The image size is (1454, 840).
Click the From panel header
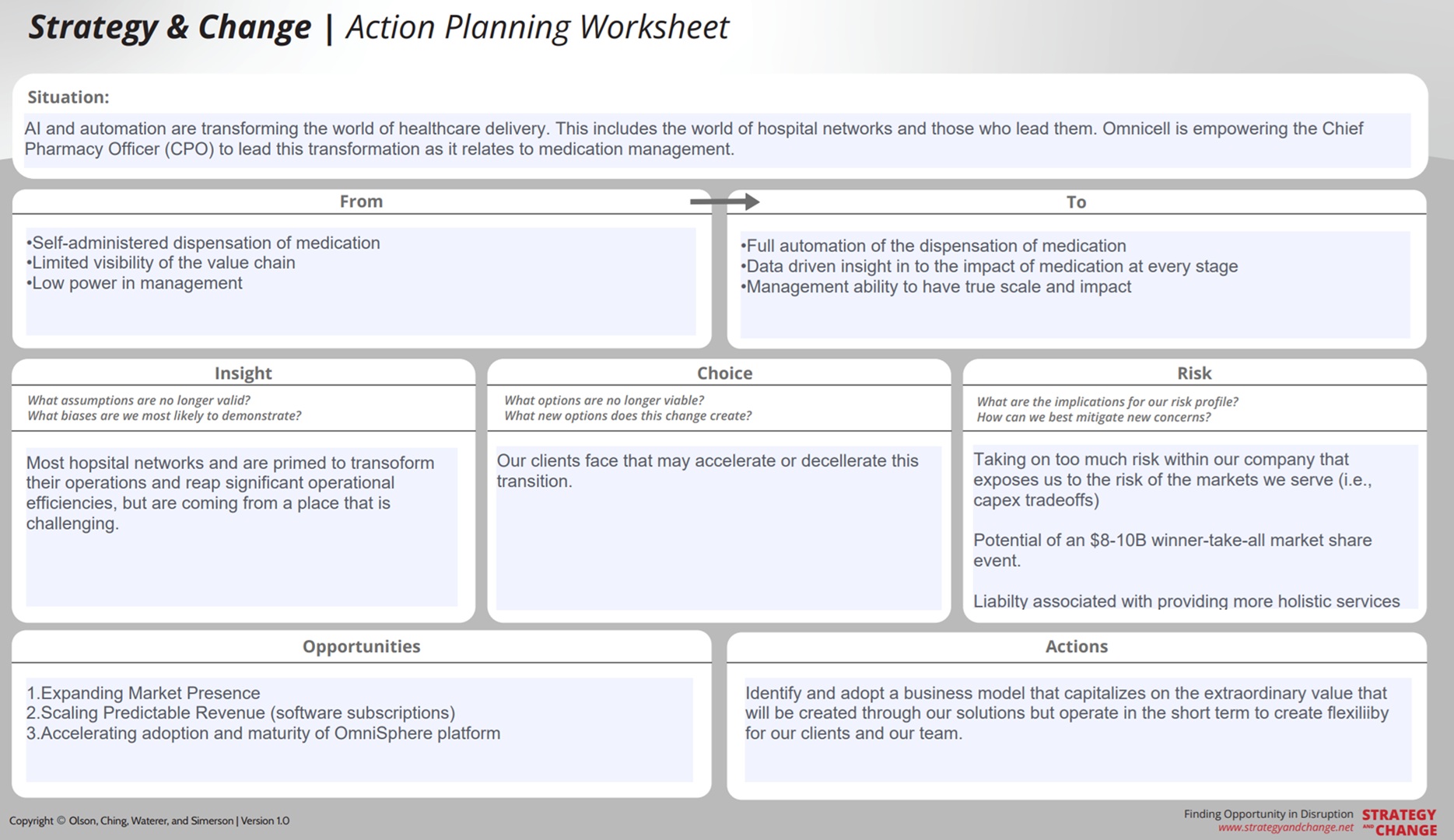361,201
